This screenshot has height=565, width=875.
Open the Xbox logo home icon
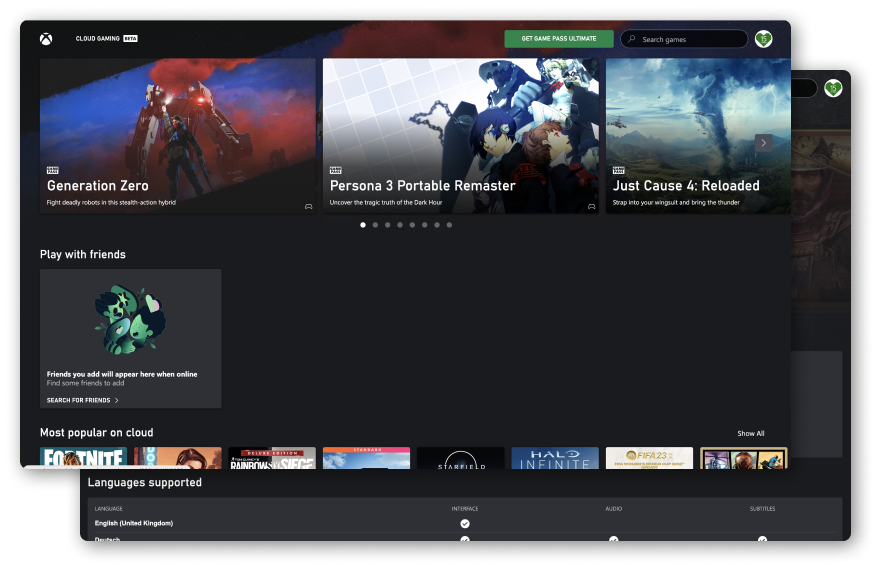point(46,39)
